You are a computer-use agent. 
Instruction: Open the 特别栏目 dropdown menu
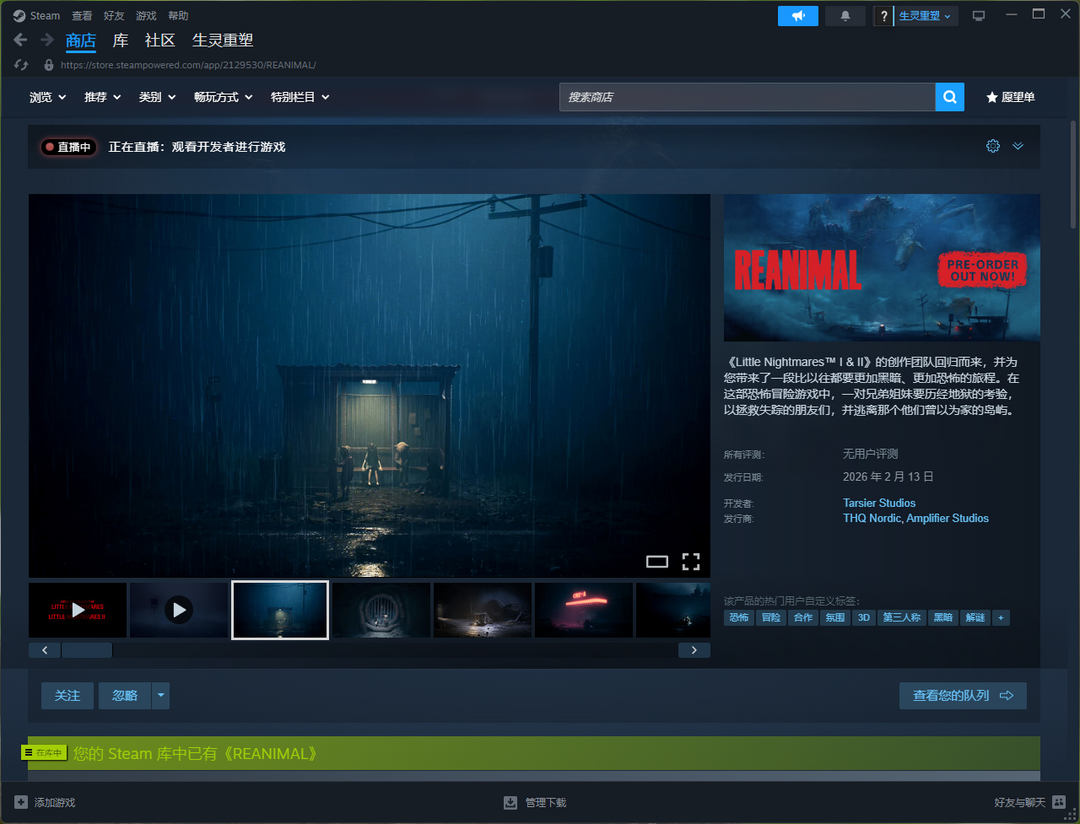300,97
